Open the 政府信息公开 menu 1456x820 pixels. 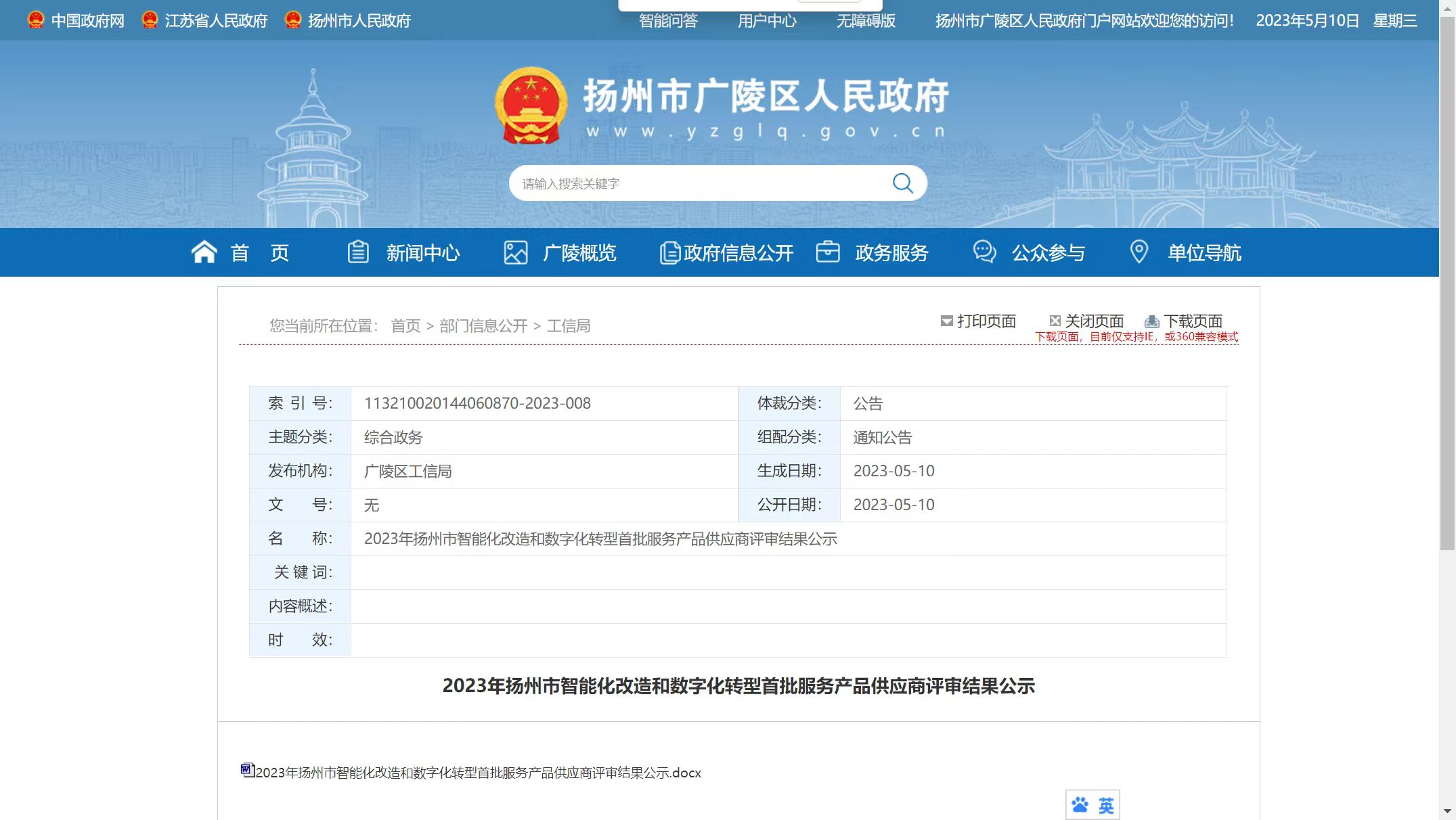coord(738,253)
